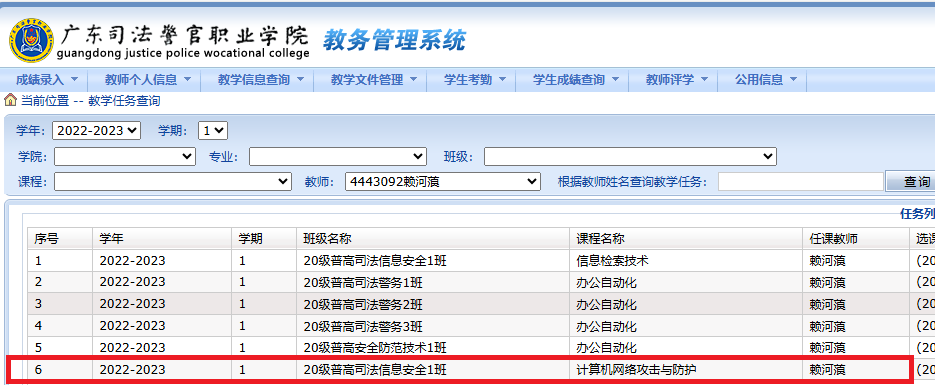Open the 教学文件管理 menu

tap(373, 79)
